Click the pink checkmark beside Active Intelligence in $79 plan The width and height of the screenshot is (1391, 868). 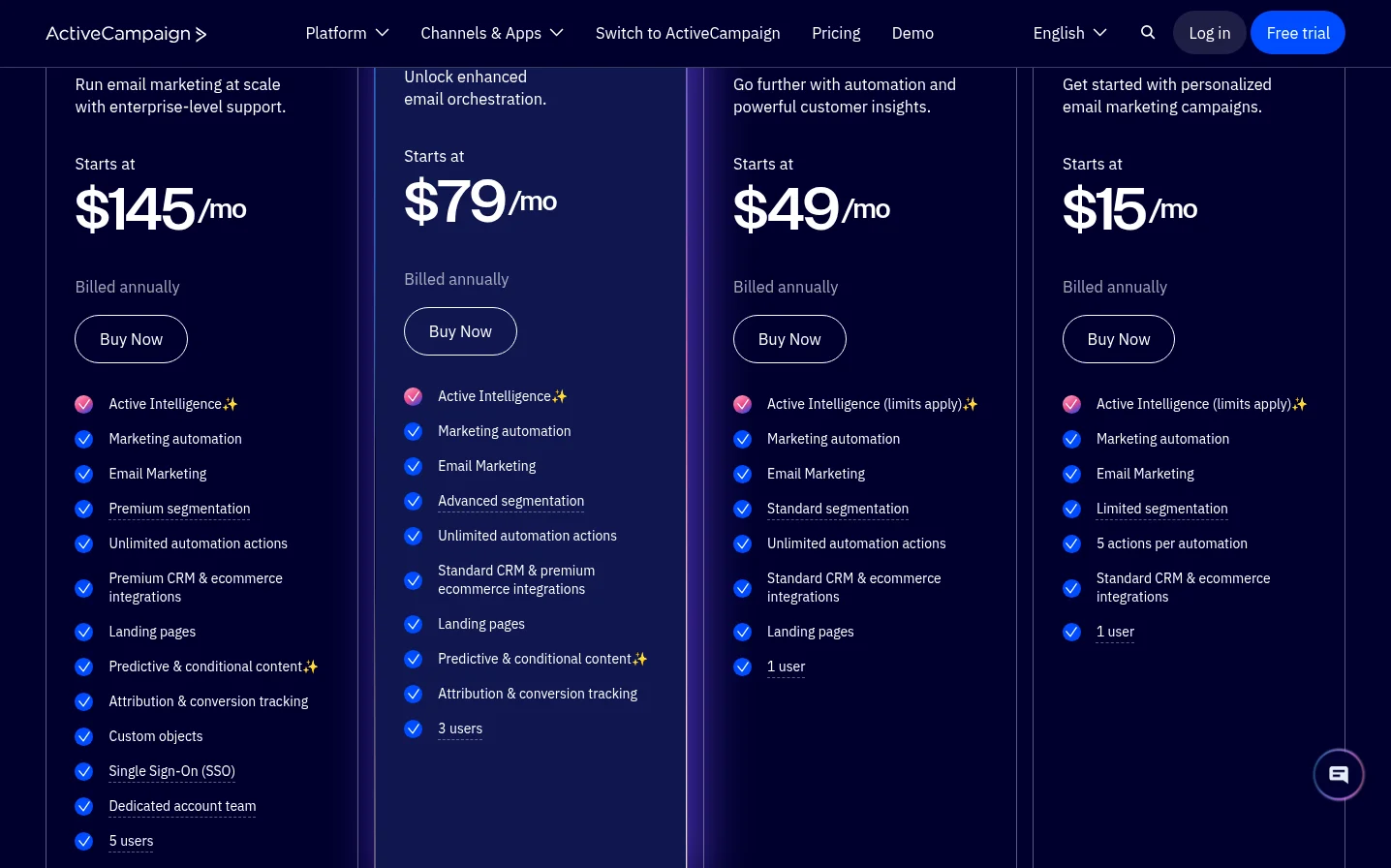414,396
